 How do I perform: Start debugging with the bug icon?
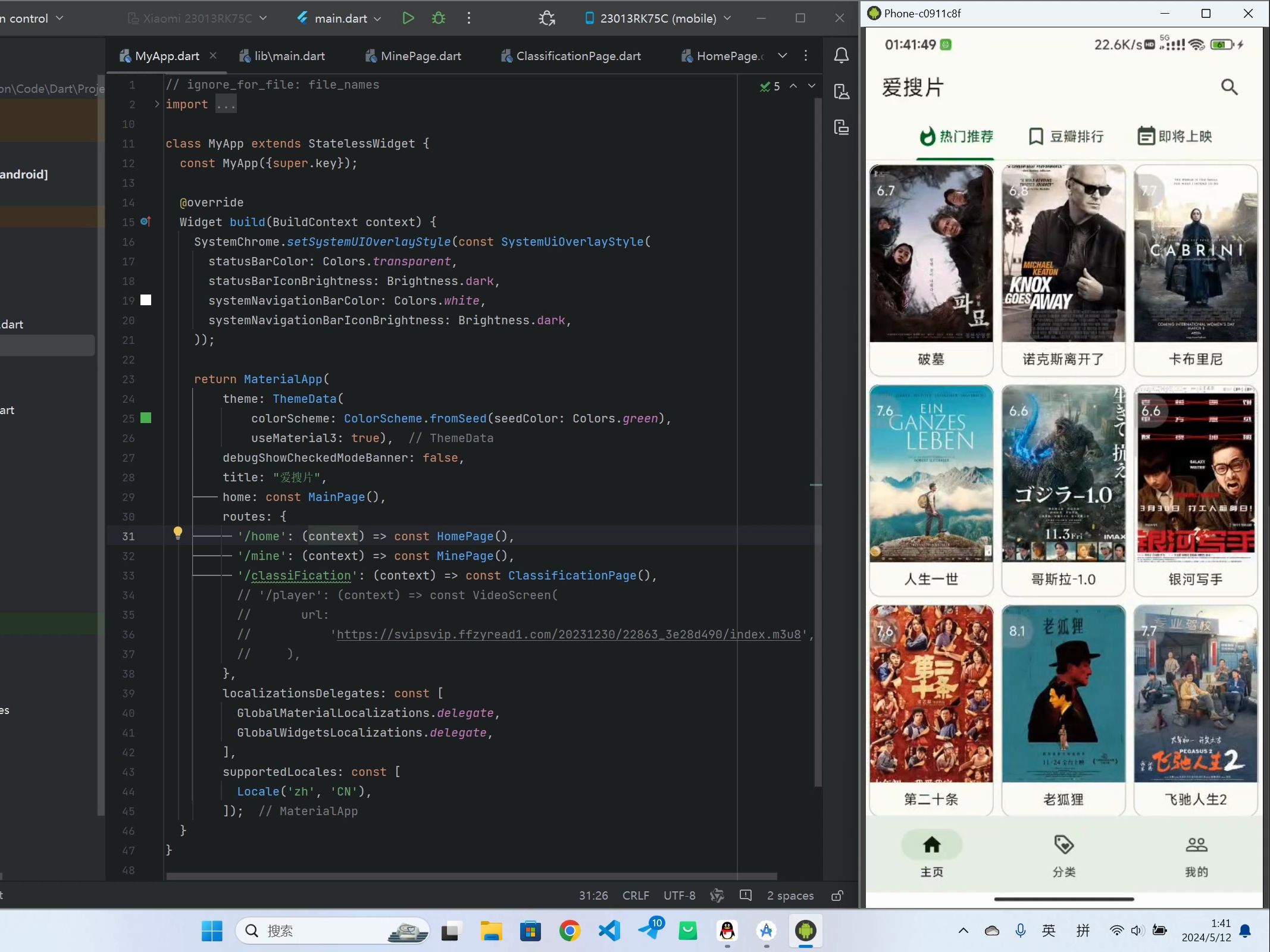tap(439, 18)
